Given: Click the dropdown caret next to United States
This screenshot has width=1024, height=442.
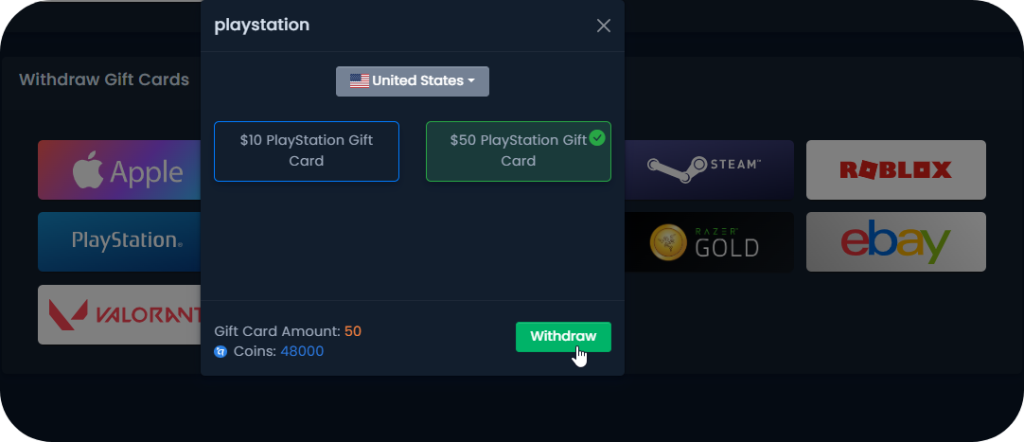Looking at the screenshot, I should [471, 81].
